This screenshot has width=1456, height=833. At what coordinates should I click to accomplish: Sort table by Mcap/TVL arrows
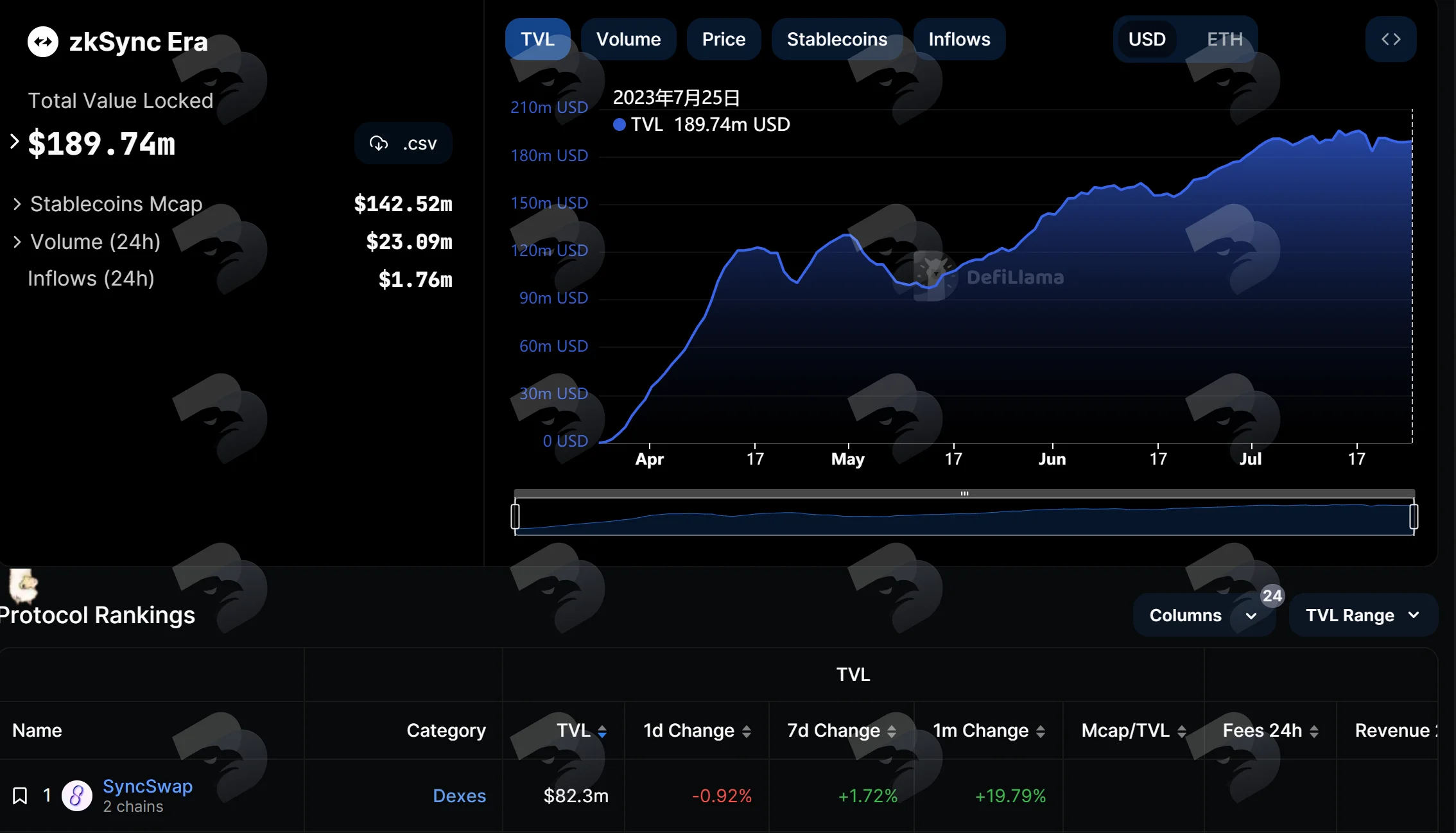pos(1181,731)
